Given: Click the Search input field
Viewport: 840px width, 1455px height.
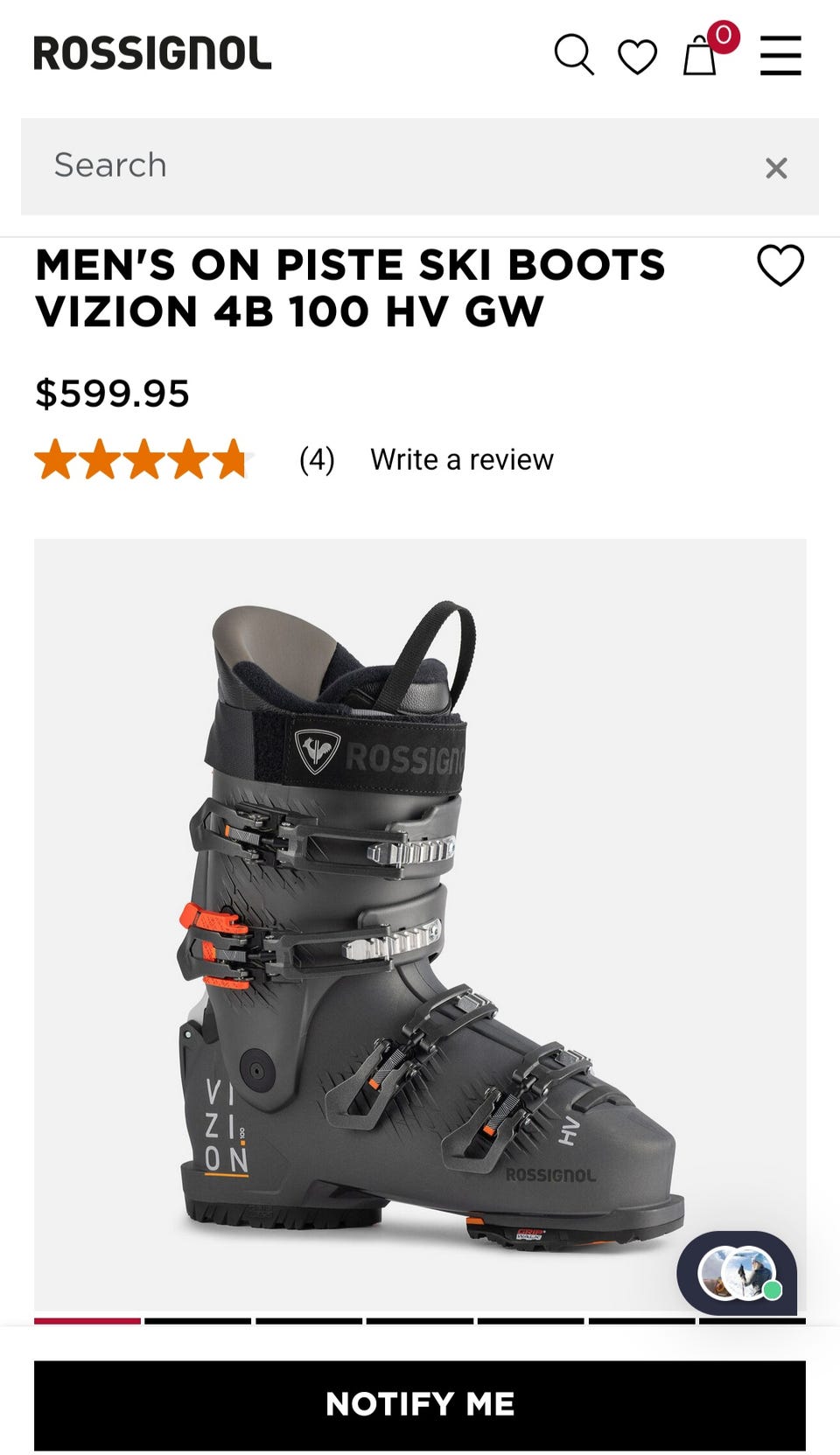Looking at the screenshot, I should 420,166.
